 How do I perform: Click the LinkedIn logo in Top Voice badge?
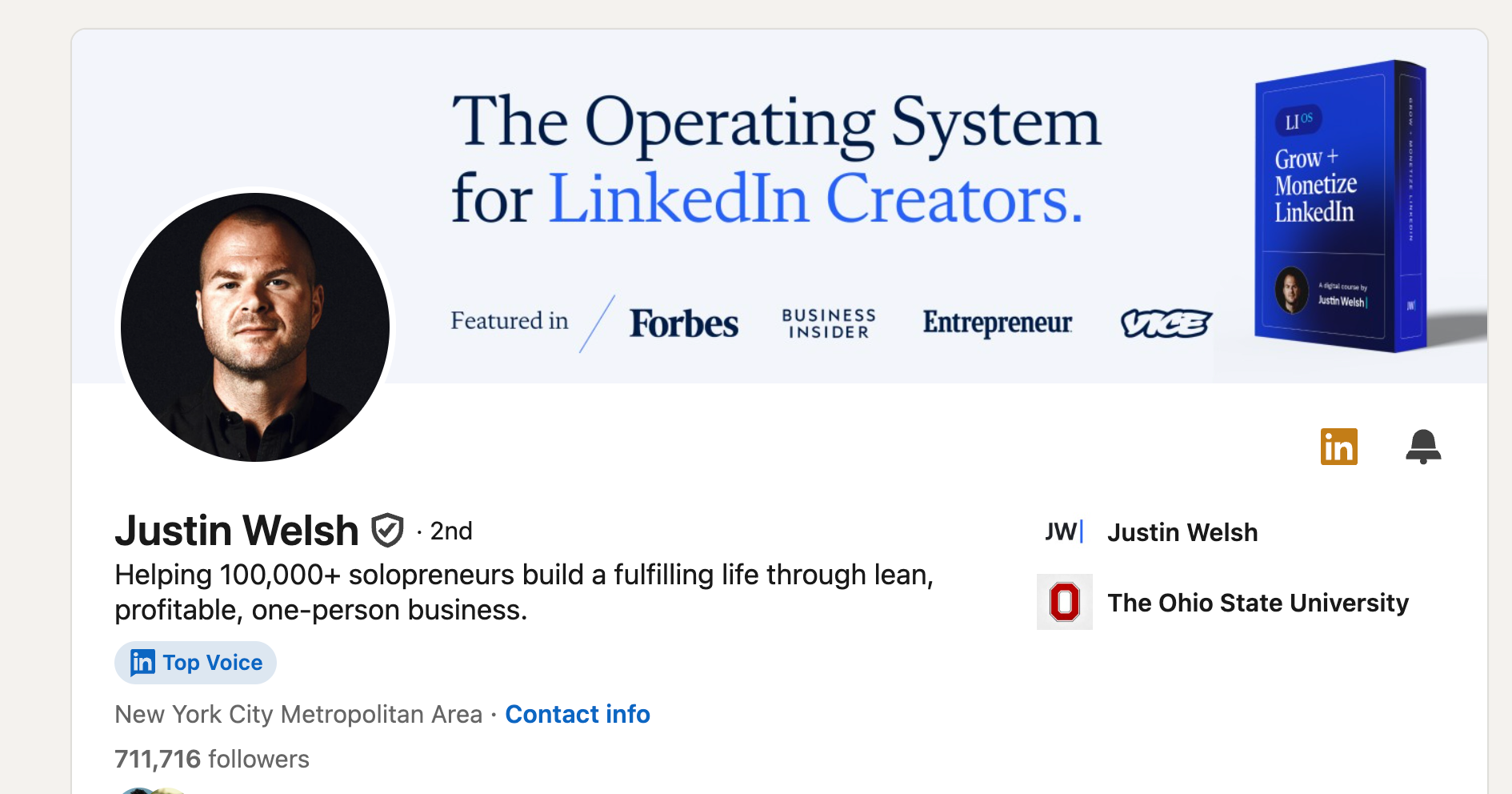tap(142, 663)
